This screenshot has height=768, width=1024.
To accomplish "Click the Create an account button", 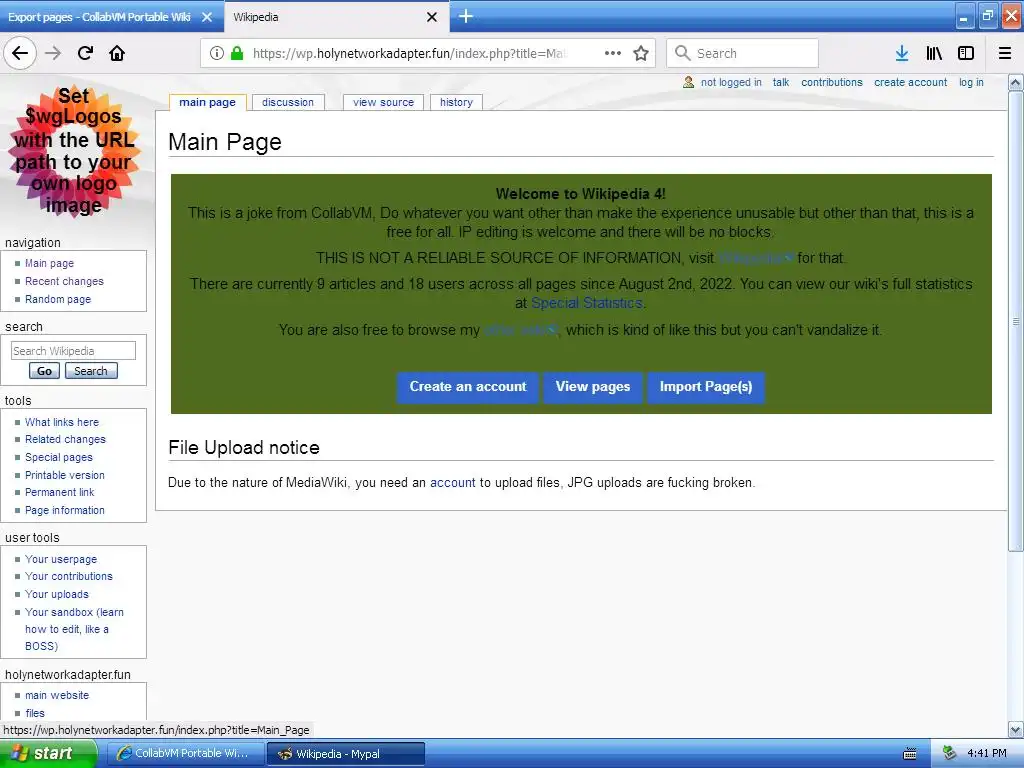I will click(x=468, y=387).
